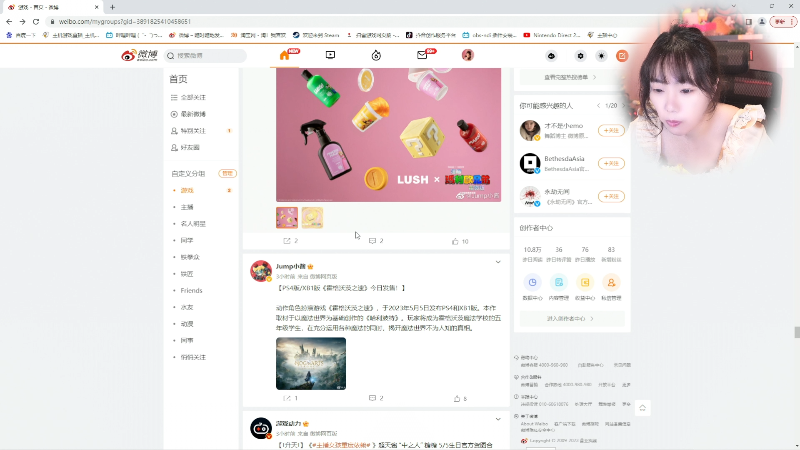Viewport: 800px width, 450px height.
Task: Select the 悄悄关注 group
Action: 193,357
